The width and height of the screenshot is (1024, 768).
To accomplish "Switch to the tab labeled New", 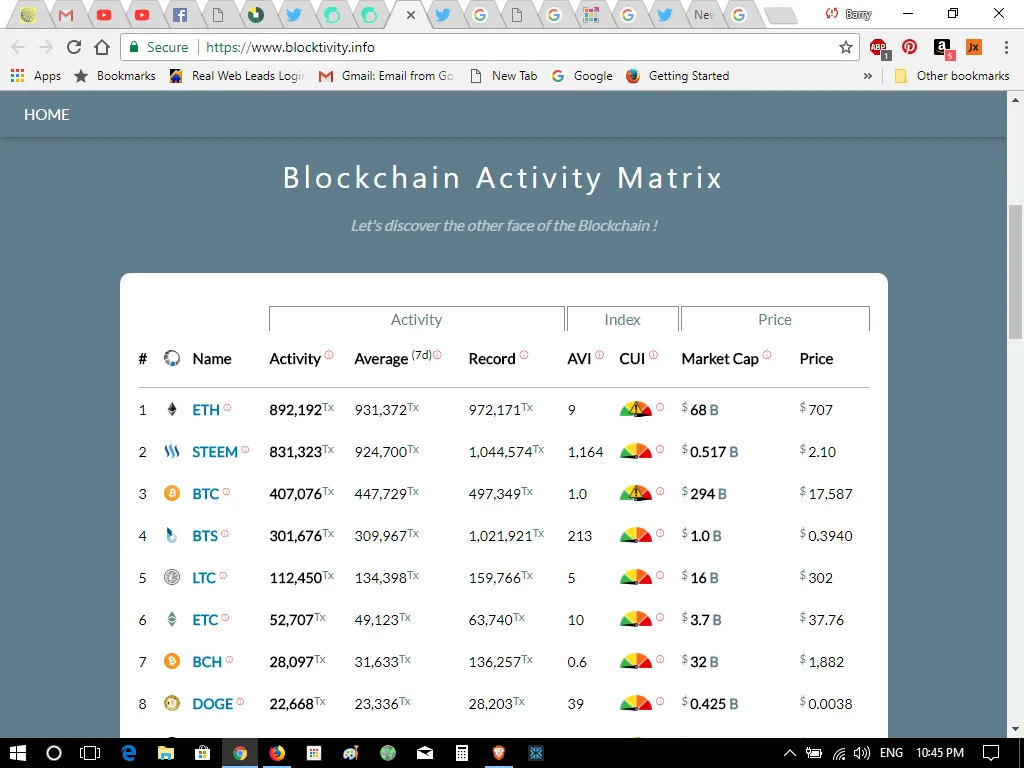I will click(x=703, y=14).
